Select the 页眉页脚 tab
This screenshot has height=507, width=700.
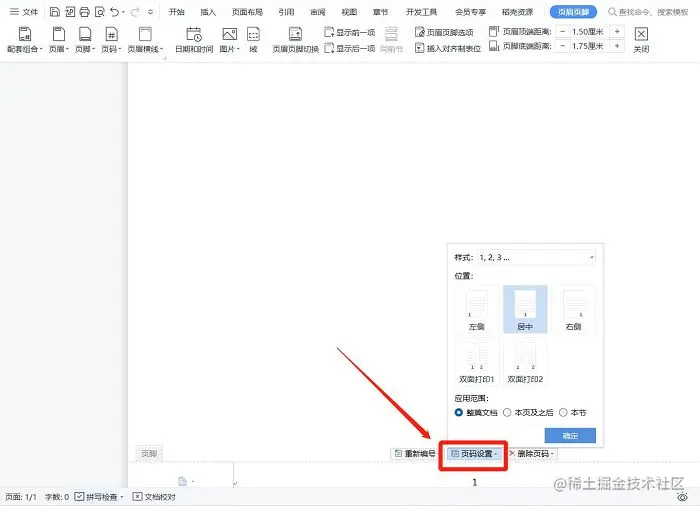click(573, 12)
